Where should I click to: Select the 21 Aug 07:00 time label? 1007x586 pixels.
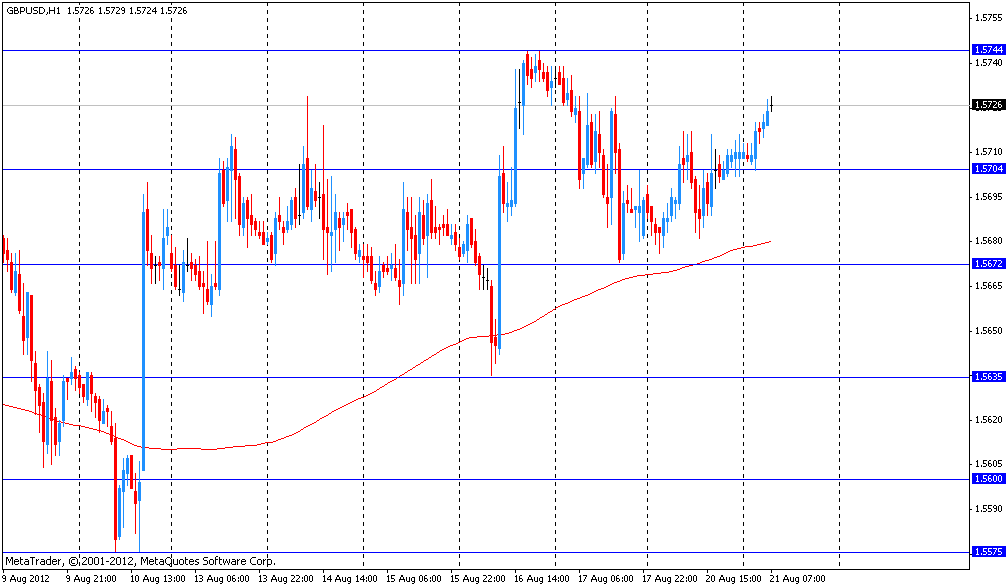click(797, 578)
